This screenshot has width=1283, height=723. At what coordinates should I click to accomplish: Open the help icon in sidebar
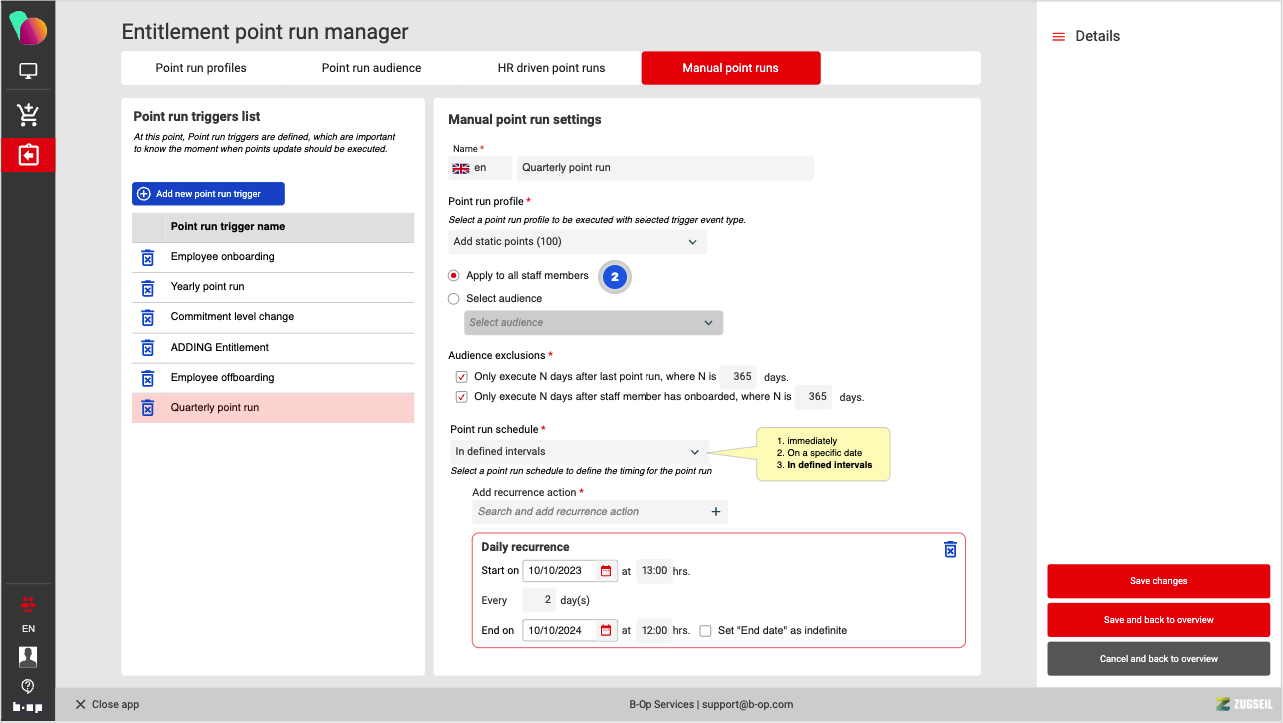coord(28,686)
